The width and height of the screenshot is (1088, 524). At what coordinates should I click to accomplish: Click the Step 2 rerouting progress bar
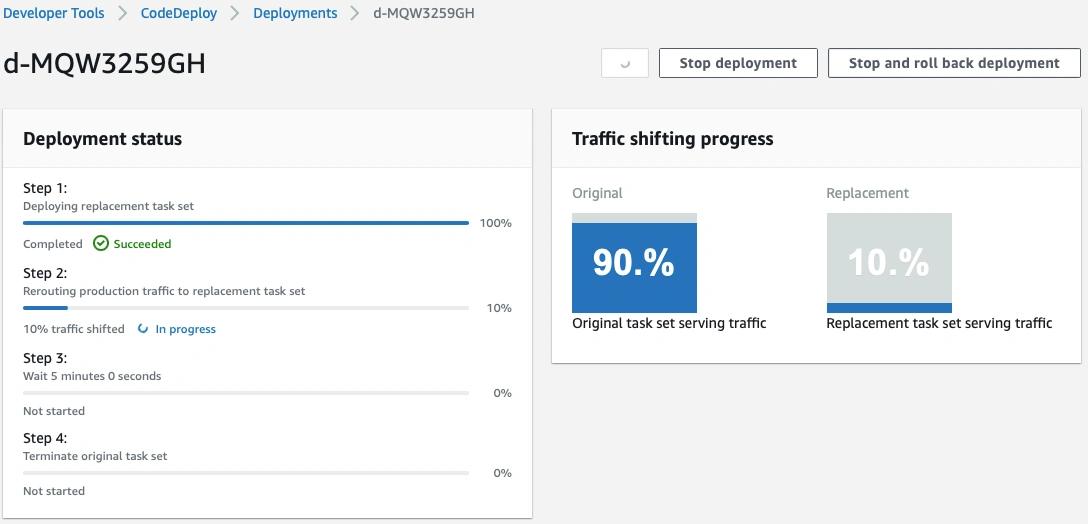(x=246, y=307)
